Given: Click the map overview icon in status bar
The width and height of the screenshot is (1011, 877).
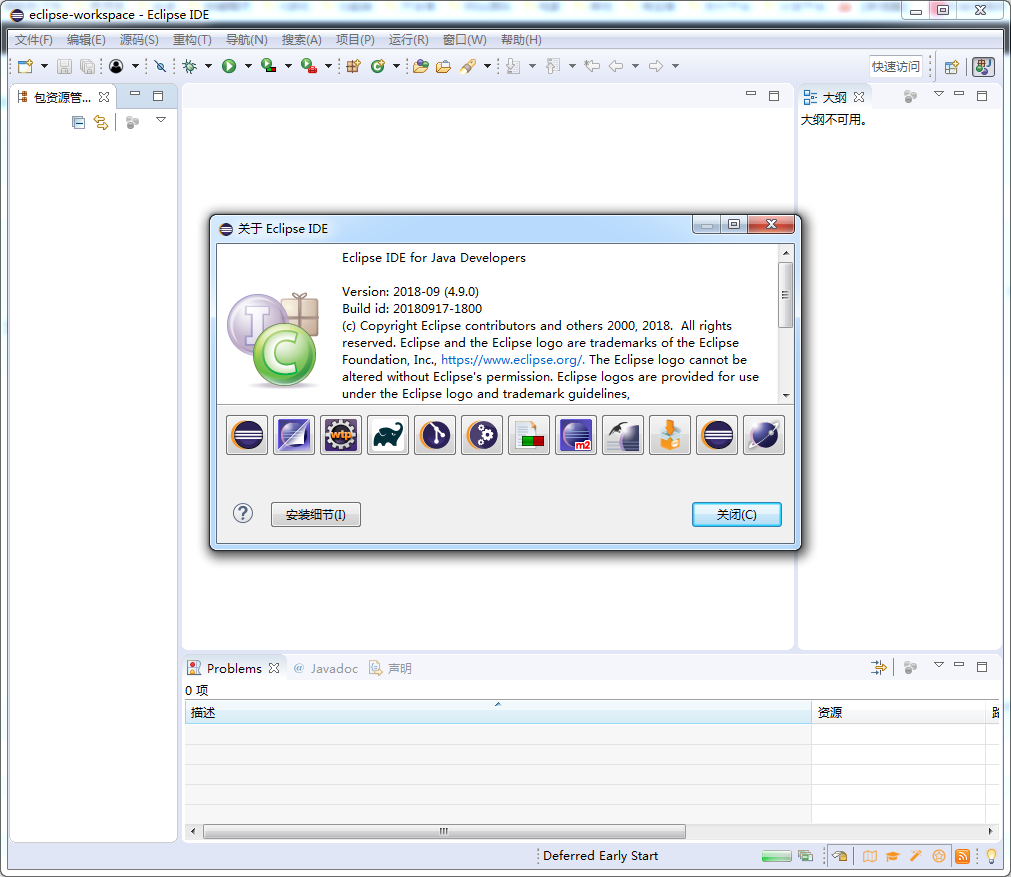Looking at the screenshot, I should [870, 856].
